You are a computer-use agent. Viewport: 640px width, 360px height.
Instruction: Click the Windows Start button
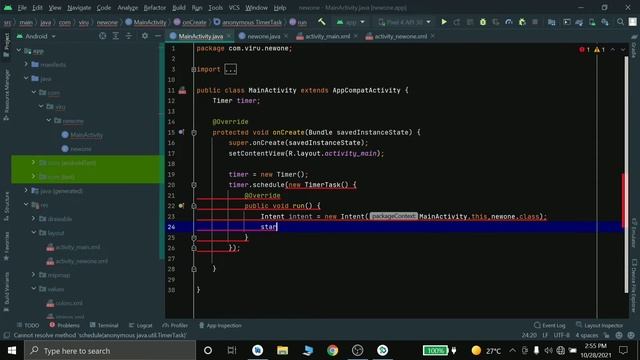(12, 350)
